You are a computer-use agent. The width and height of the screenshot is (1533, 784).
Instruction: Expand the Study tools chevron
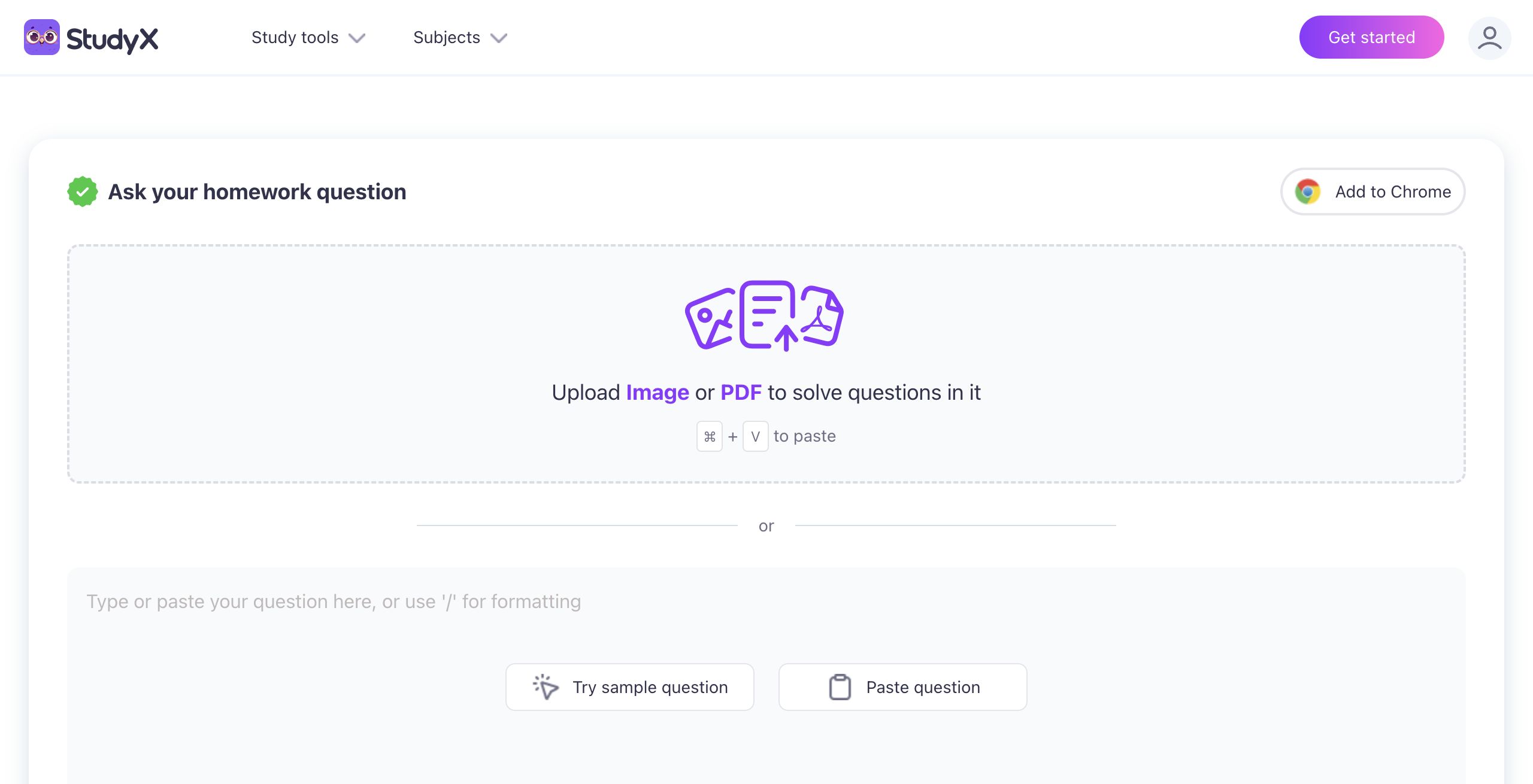[357, 38]
